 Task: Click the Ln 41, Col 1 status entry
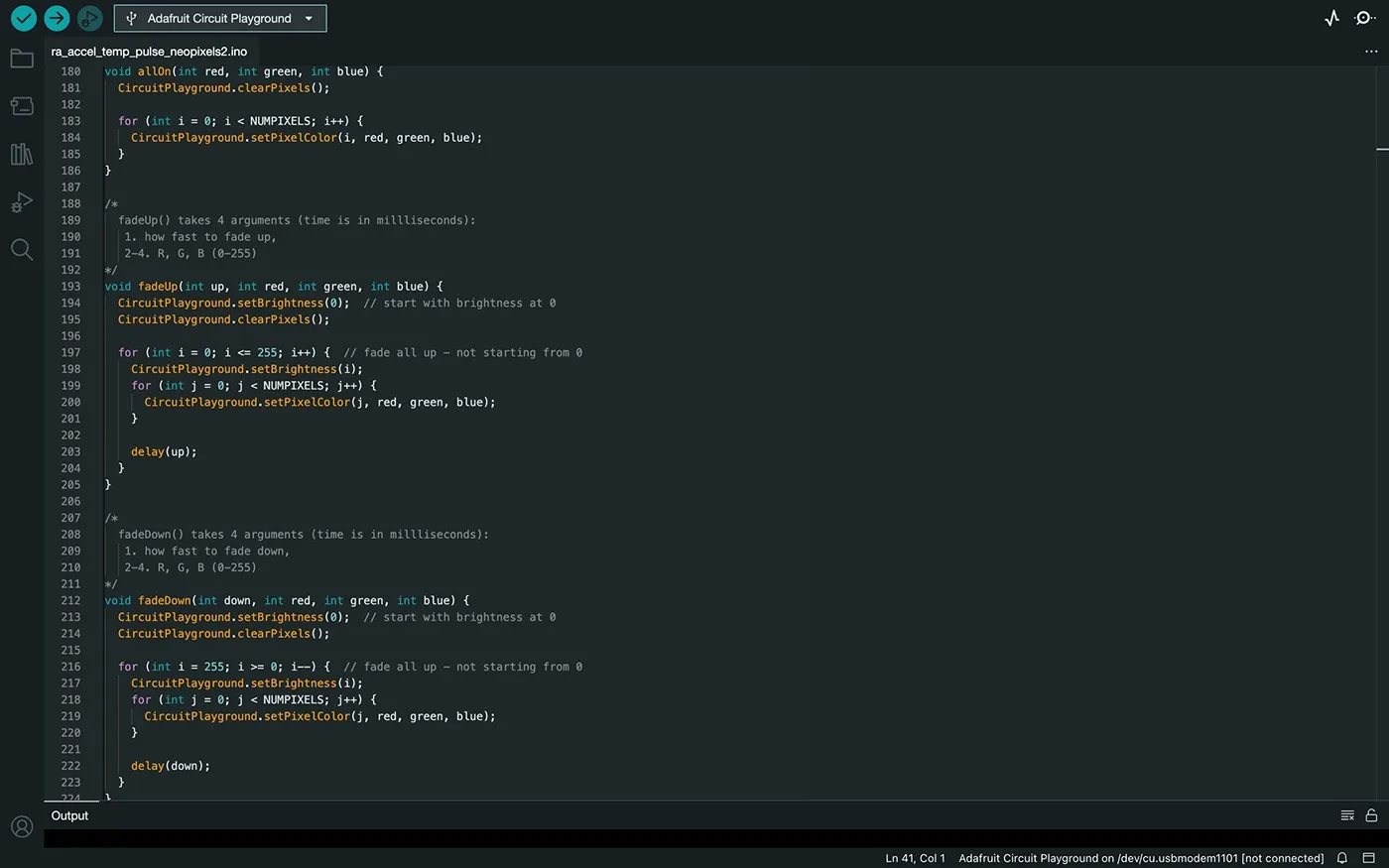click(x=915, y=858)
